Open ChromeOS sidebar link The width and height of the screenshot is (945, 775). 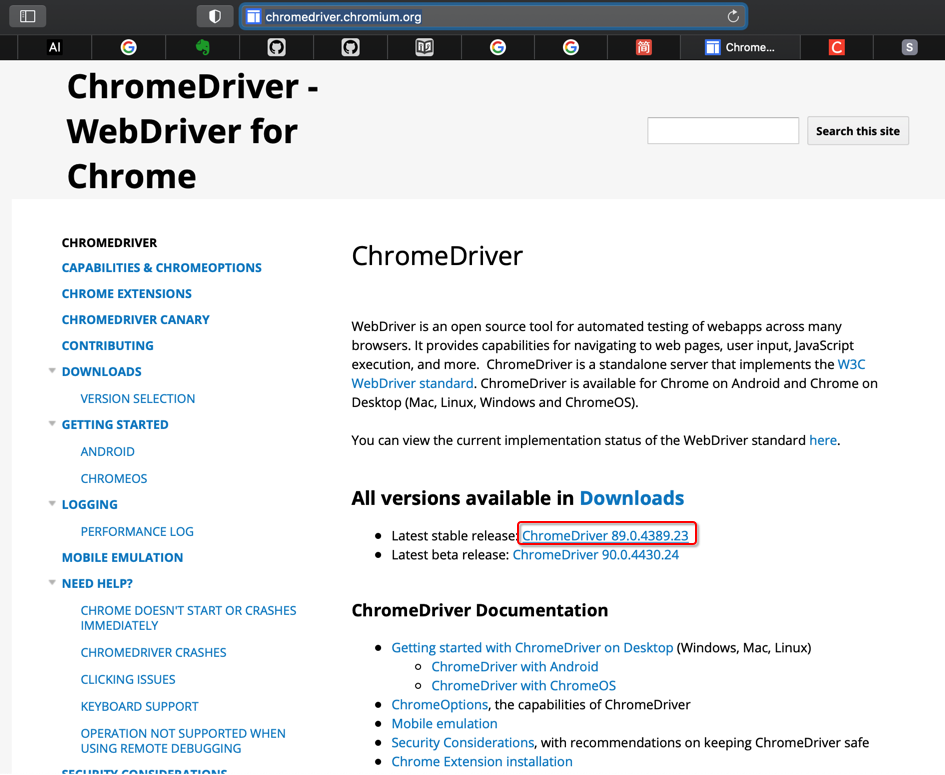[x=114, y=478]
